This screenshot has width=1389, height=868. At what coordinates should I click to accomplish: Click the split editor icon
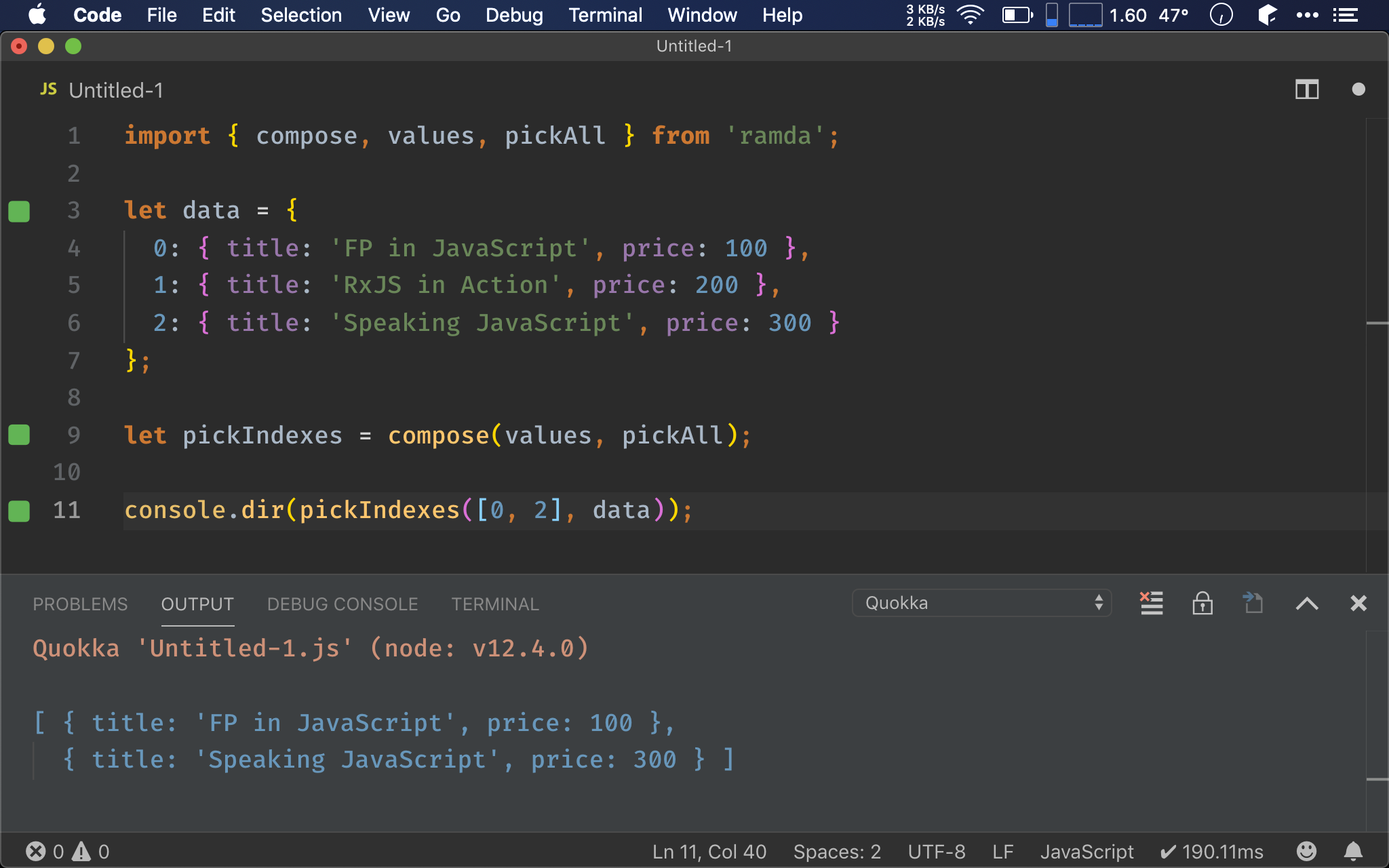pyautogui.click(x=1307, y=89)
